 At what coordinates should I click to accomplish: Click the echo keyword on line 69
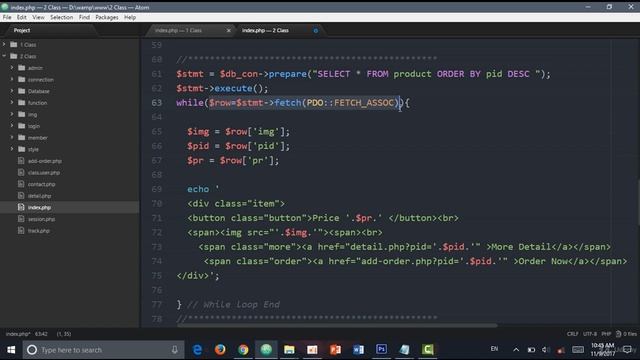point(198,189)
